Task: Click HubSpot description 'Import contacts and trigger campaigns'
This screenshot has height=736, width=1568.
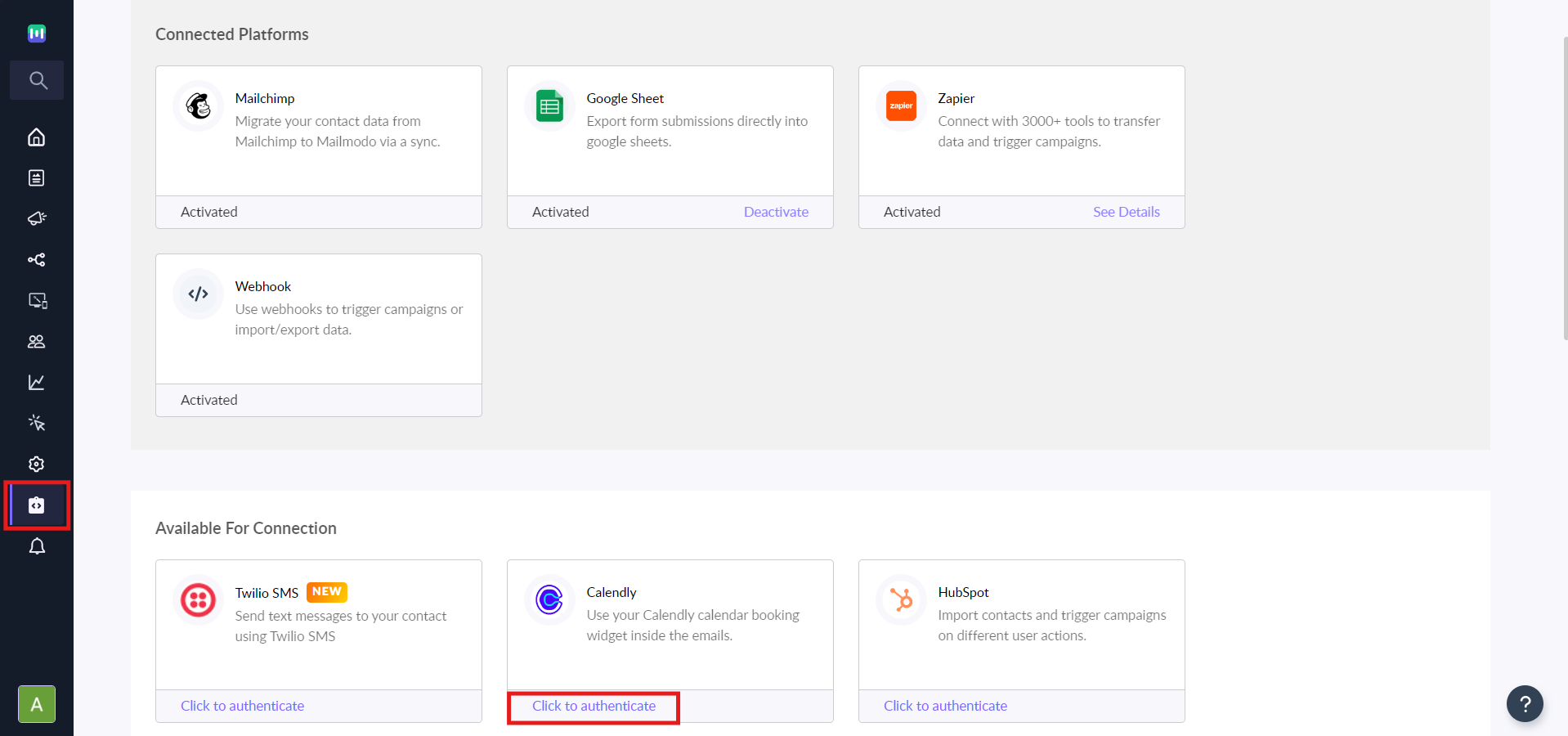Action: (1052, 625)
